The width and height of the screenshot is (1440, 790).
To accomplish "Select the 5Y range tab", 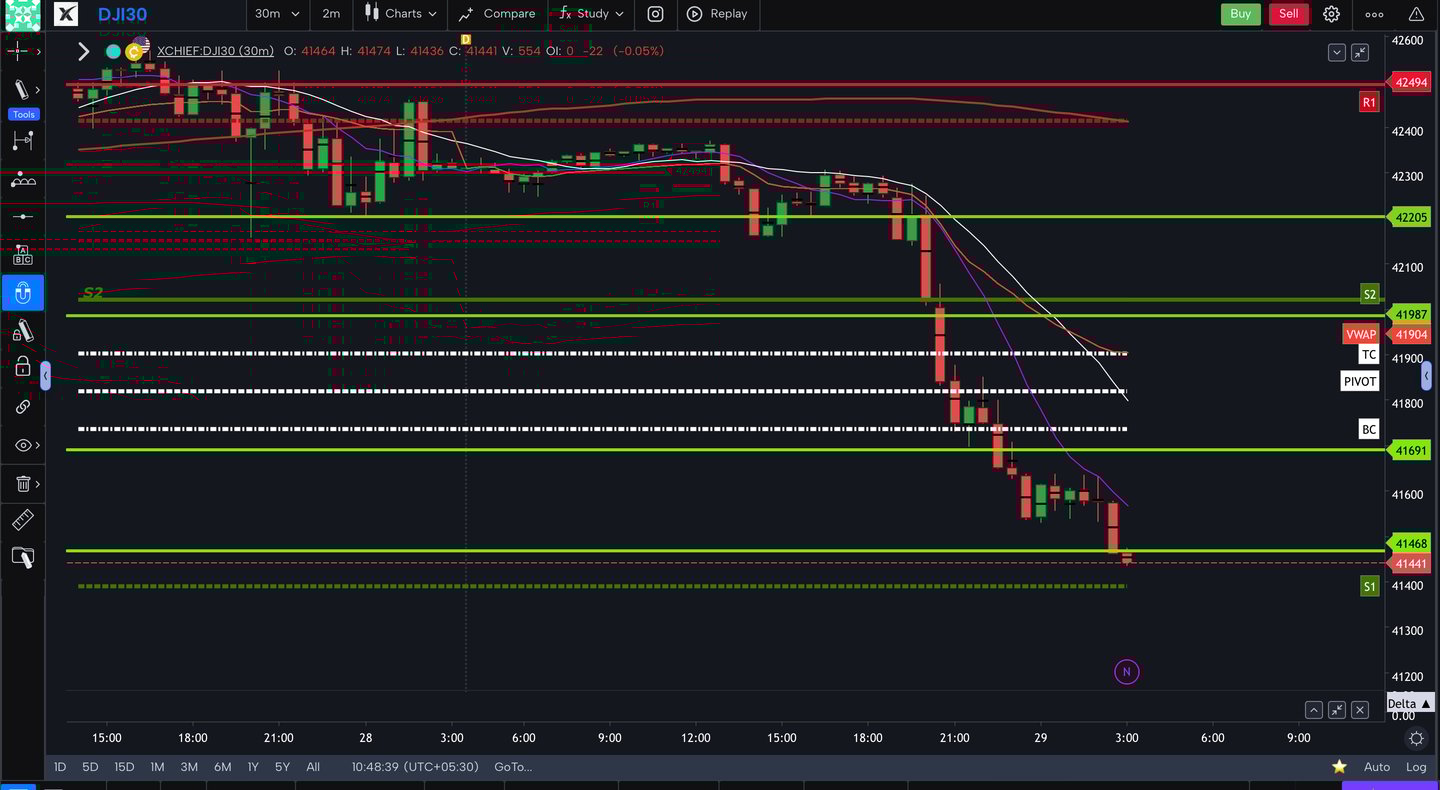I will (283, 767).
